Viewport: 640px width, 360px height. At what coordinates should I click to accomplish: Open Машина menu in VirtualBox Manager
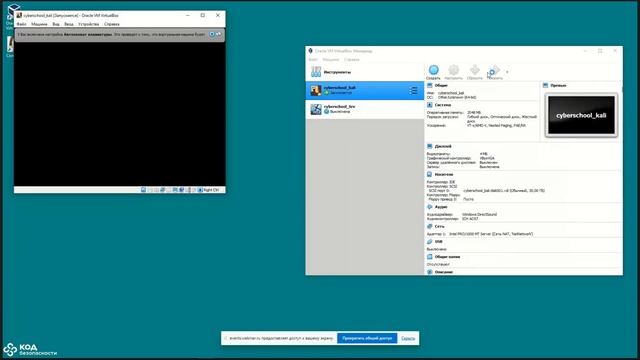(331, 60)
